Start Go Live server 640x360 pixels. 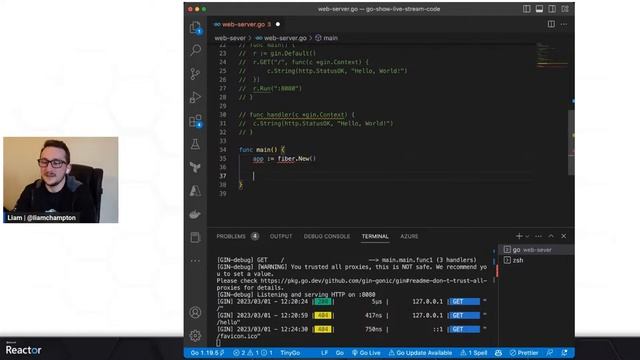click(366, 353)
